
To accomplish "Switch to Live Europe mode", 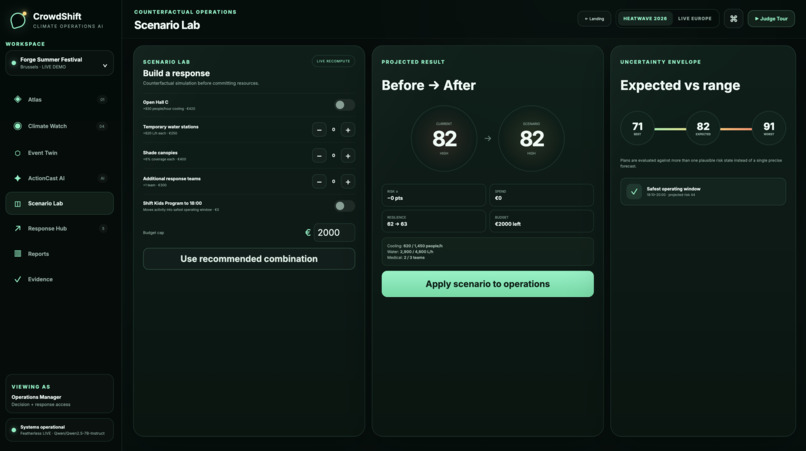I will pos(694,19).
